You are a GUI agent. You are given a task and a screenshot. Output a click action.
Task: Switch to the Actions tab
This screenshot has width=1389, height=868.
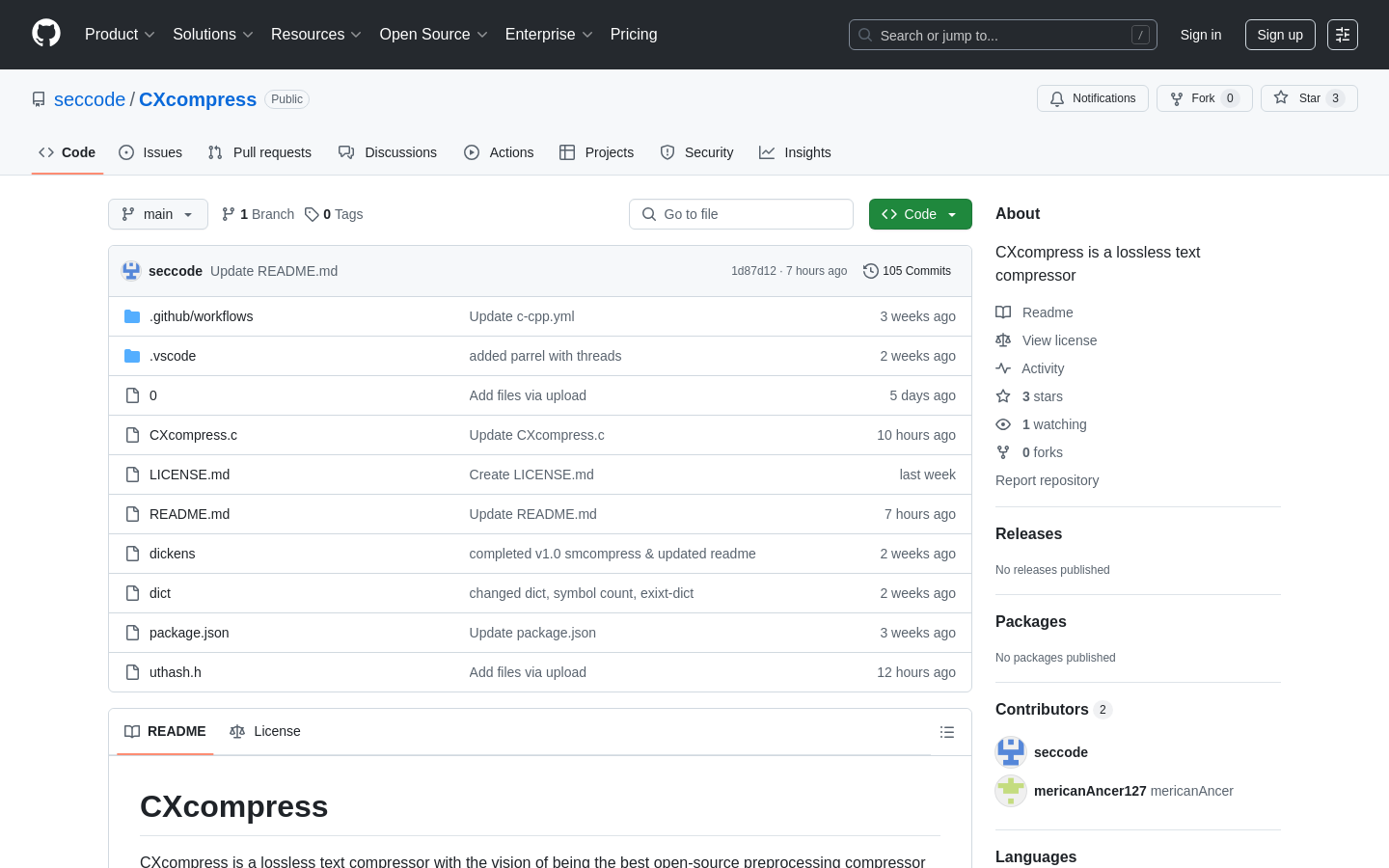499,152
